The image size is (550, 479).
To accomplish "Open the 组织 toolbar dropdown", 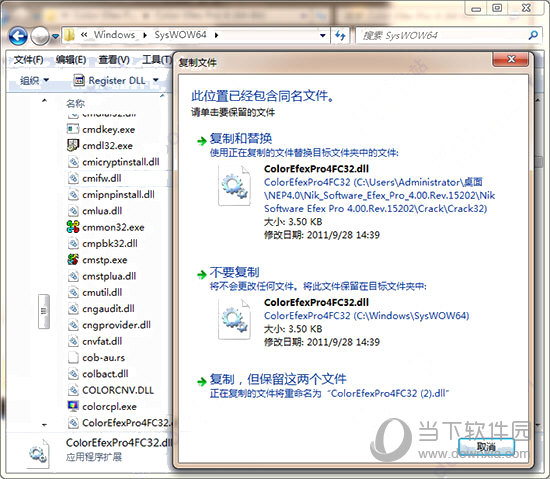I will click(x=34, y=81).
